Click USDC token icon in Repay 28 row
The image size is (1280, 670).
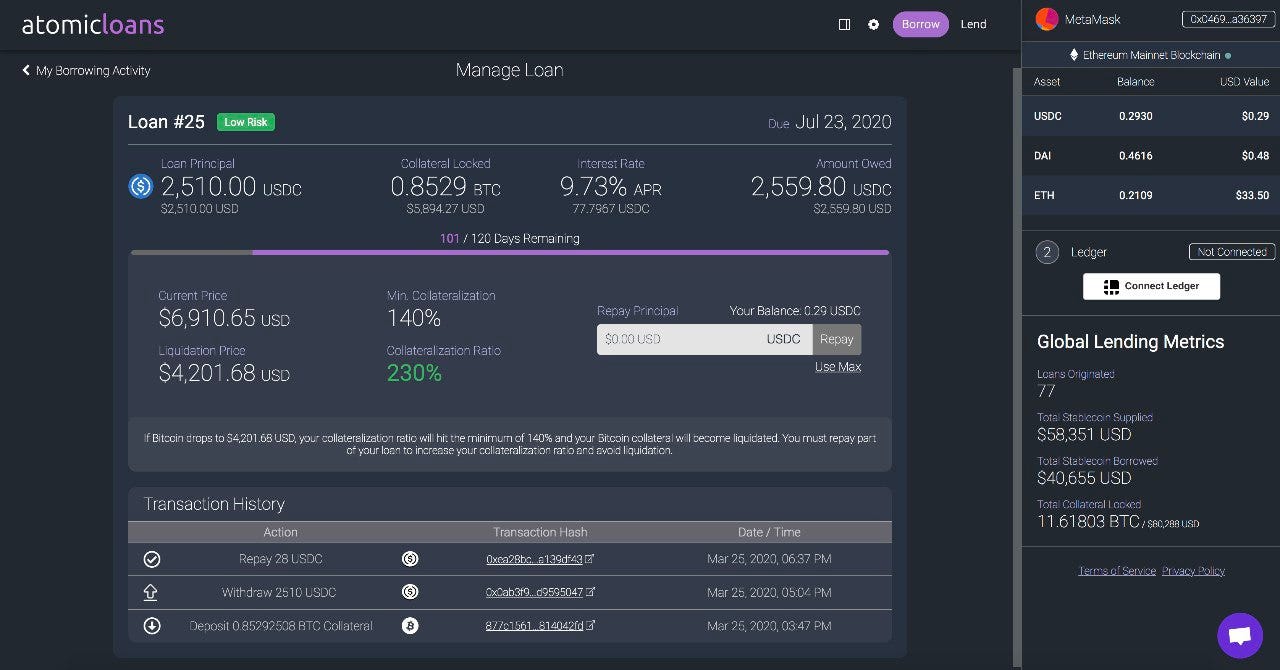coord(410,559)
